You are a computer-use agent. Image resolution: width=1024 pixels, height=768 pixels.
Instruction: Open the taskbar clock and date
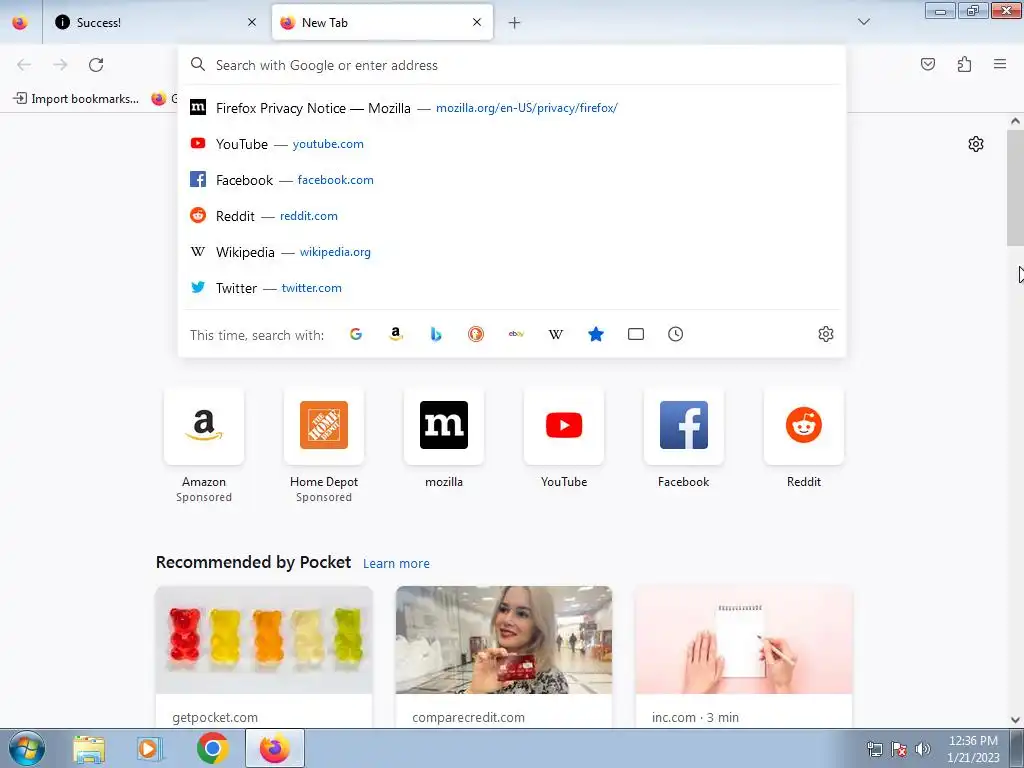[x=973, y=749]
